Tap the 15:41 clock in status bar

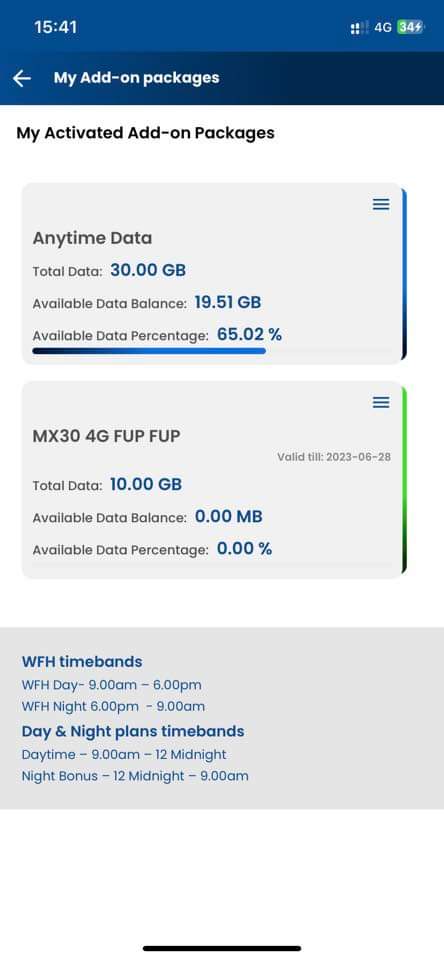[56, 27]
